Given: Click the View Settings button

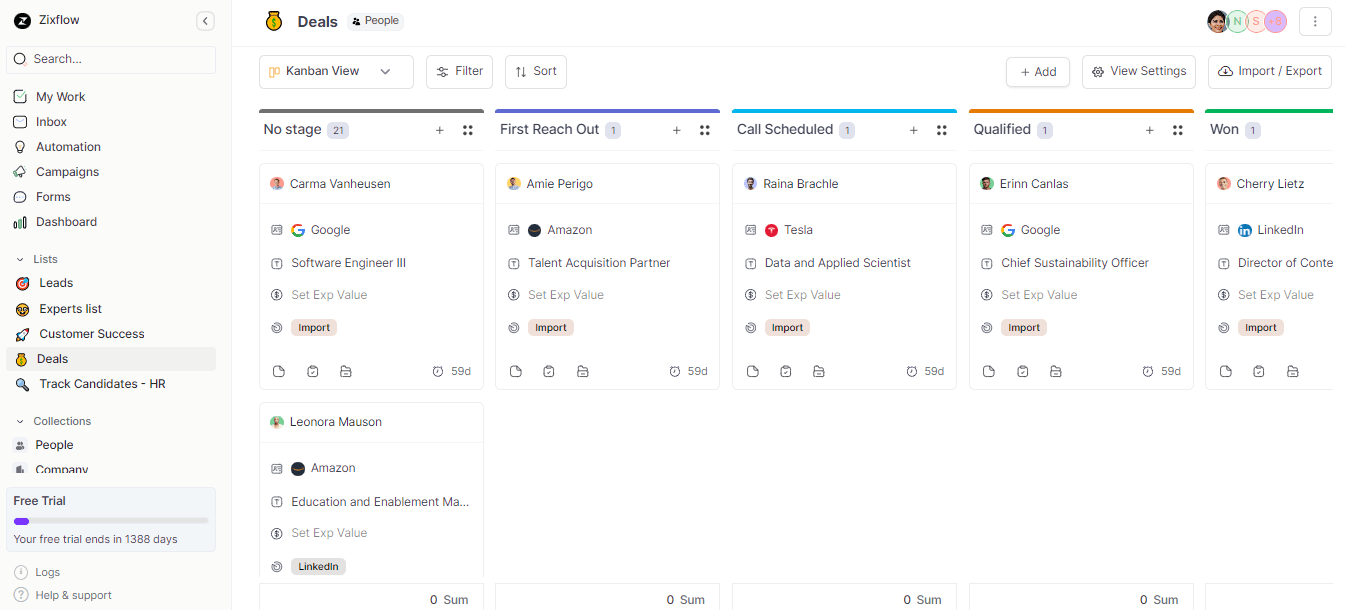Looking at the screenshot, I should coord(1138,71).
